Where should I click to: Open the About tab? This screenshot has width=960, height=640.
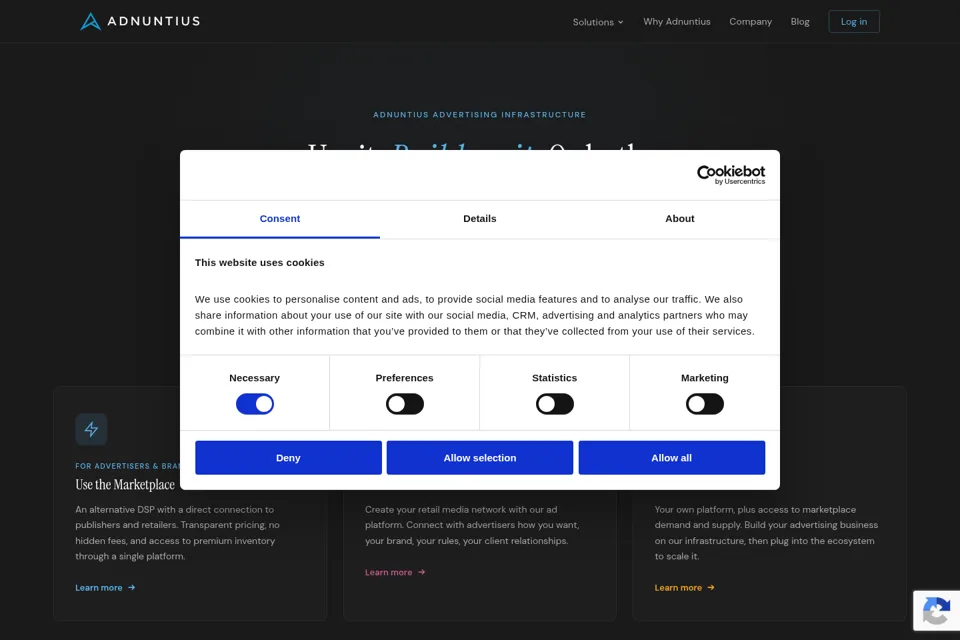[680, 219]
